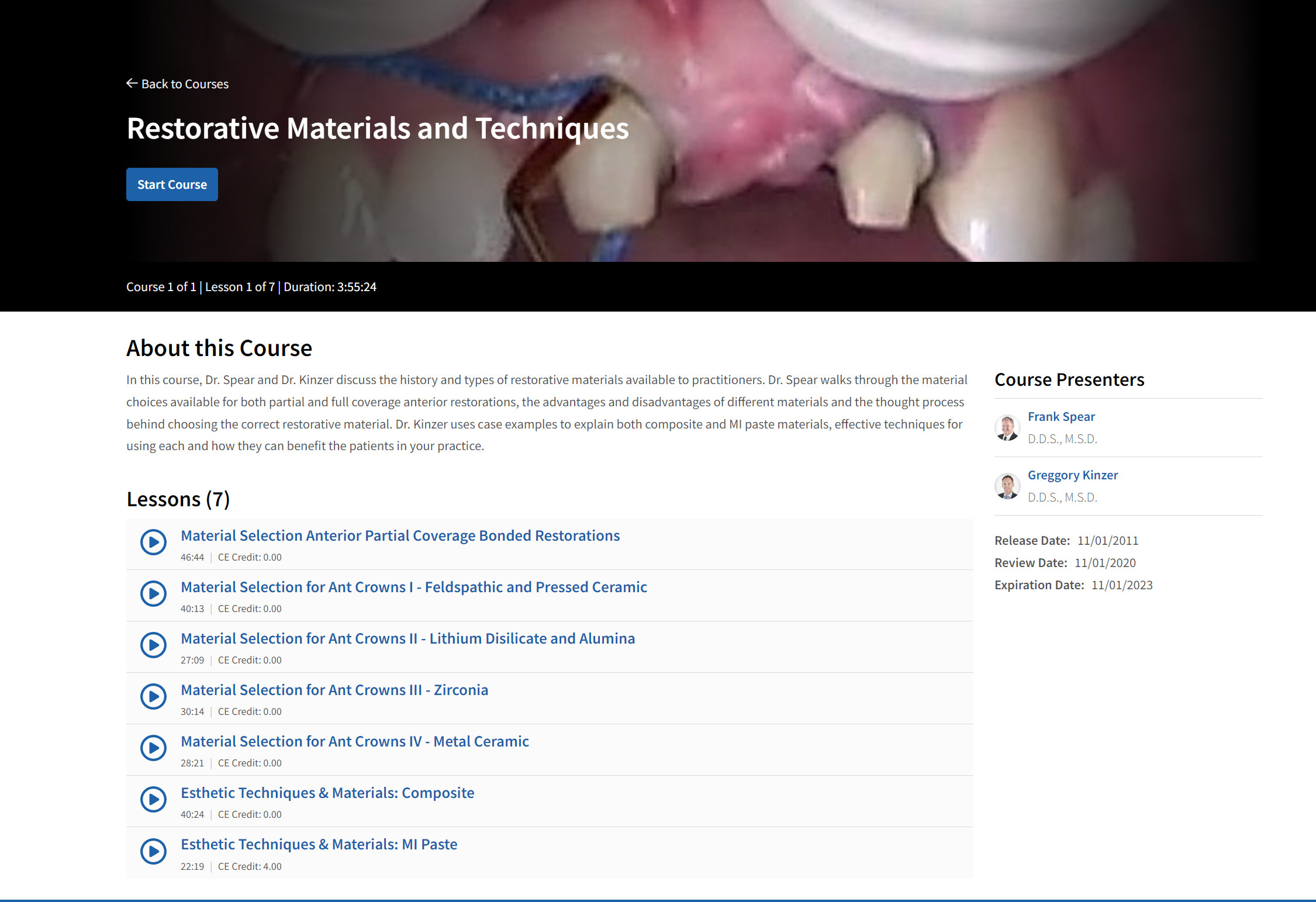Click the CE Credit: 4.00 value
The width and height of the screenshot is (1316, 902).
click(x=250, y=866)
